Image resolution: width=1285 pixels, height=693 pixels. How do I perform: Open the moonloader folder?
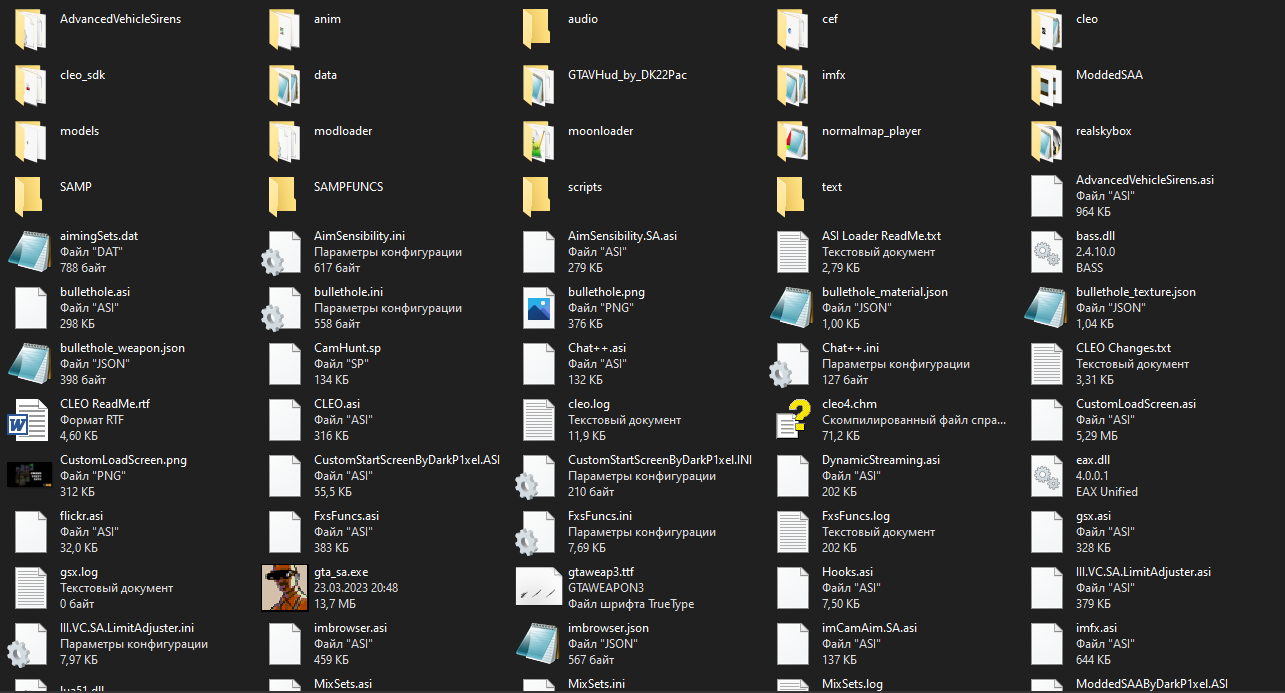[538, 139]
